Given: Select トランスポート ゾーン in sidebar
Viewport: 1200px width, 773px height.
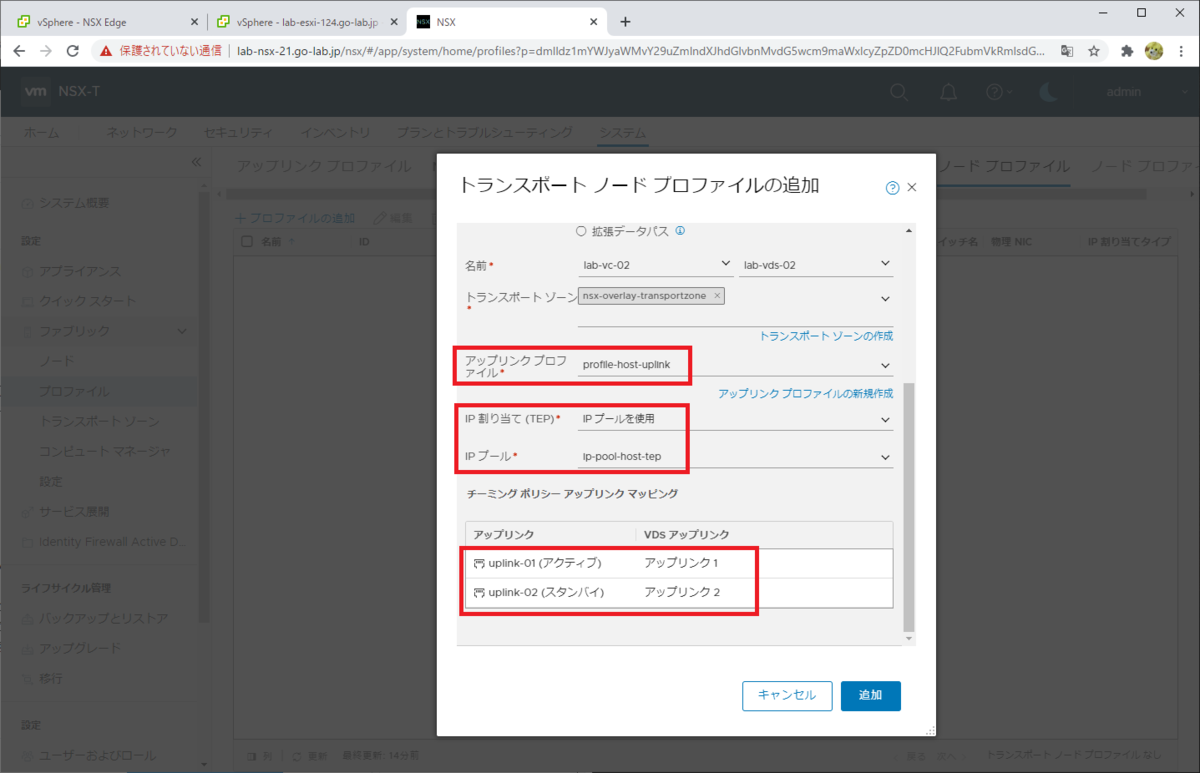Looking at the screenshot, I should tap(99, 421).
